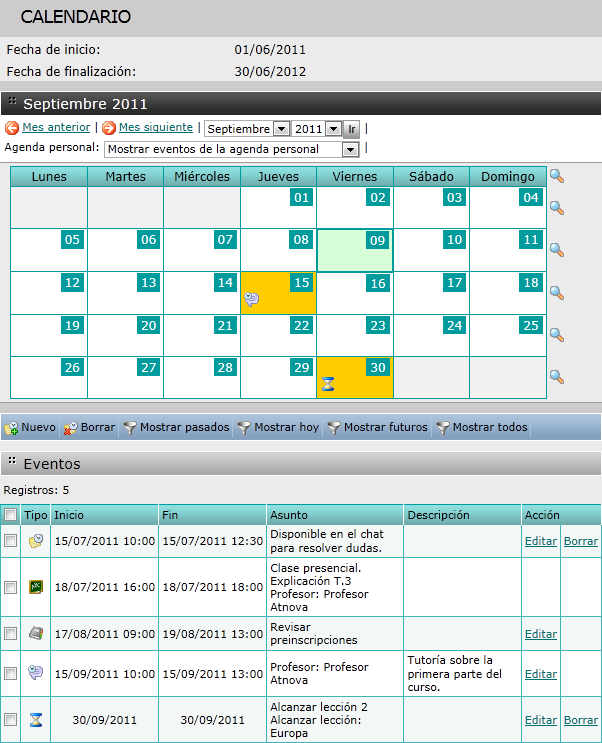
Task: Click Editar for Revisar preinscripciones event
Action: tap(541, 634)
